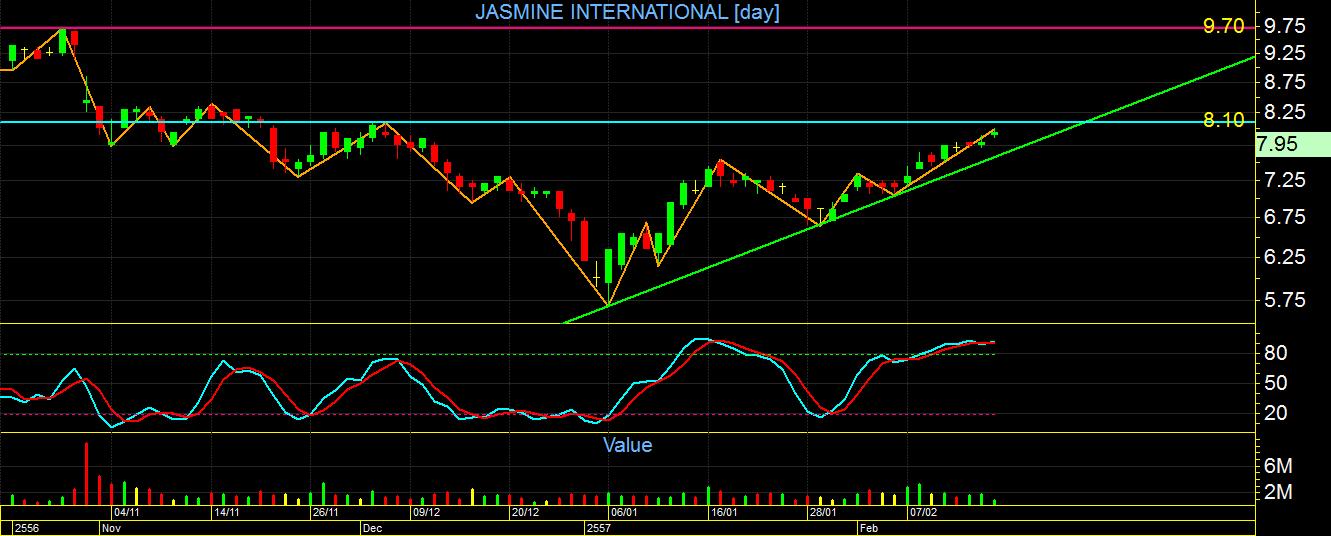The height and width of the screenshot is (536, 1331).
Task: Click the tallest red volume bar
Action: (86, 473)
